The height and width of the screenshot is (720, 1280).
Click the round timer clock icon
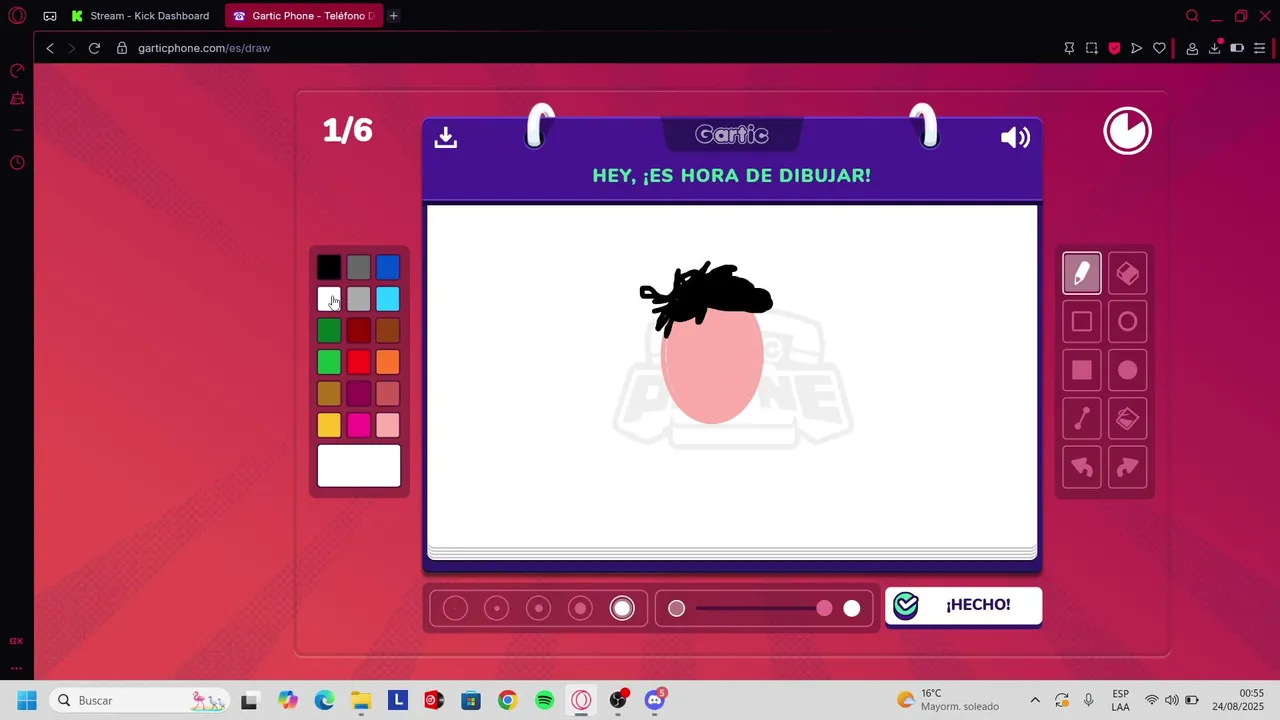1127,131
